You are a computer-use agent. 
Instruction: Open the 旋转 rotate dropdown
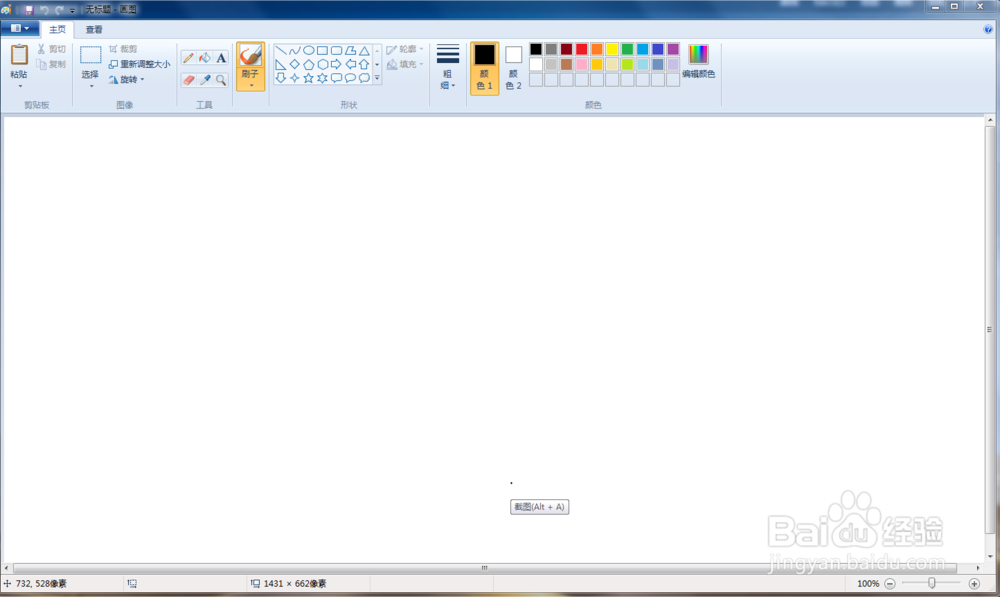point(127,80)
